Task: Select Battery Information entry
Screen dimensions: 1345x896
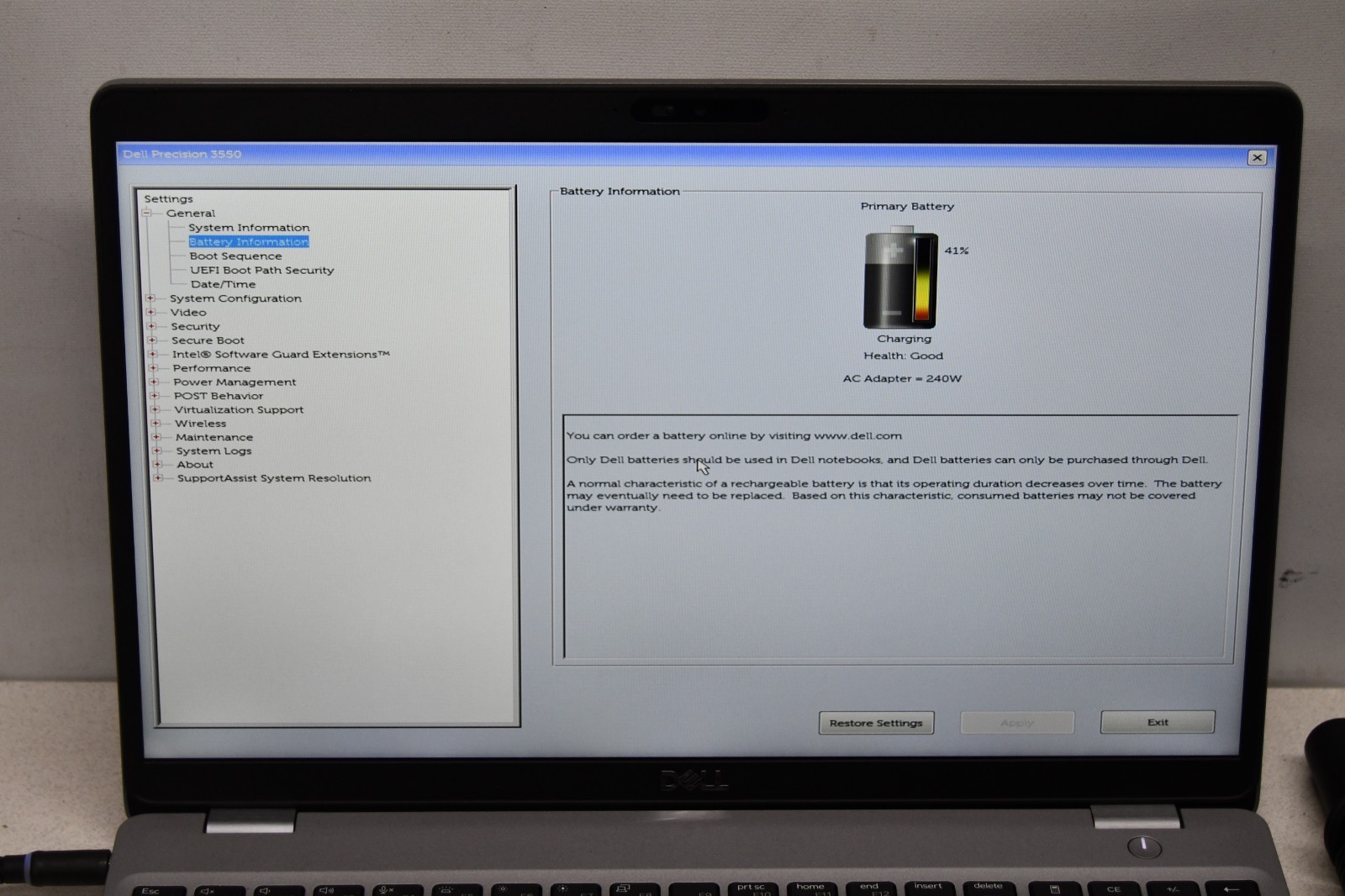Action: click(x=249, y=242)
